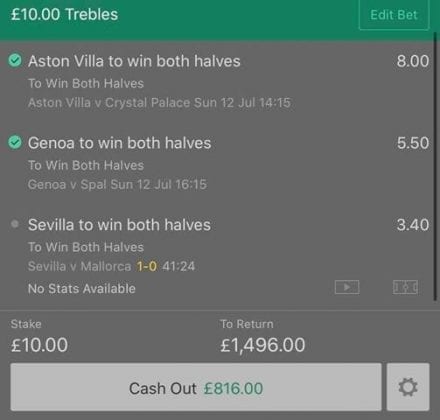Click the Edit Bet button
The image size is (440, 420).
(x=394, y=15)
